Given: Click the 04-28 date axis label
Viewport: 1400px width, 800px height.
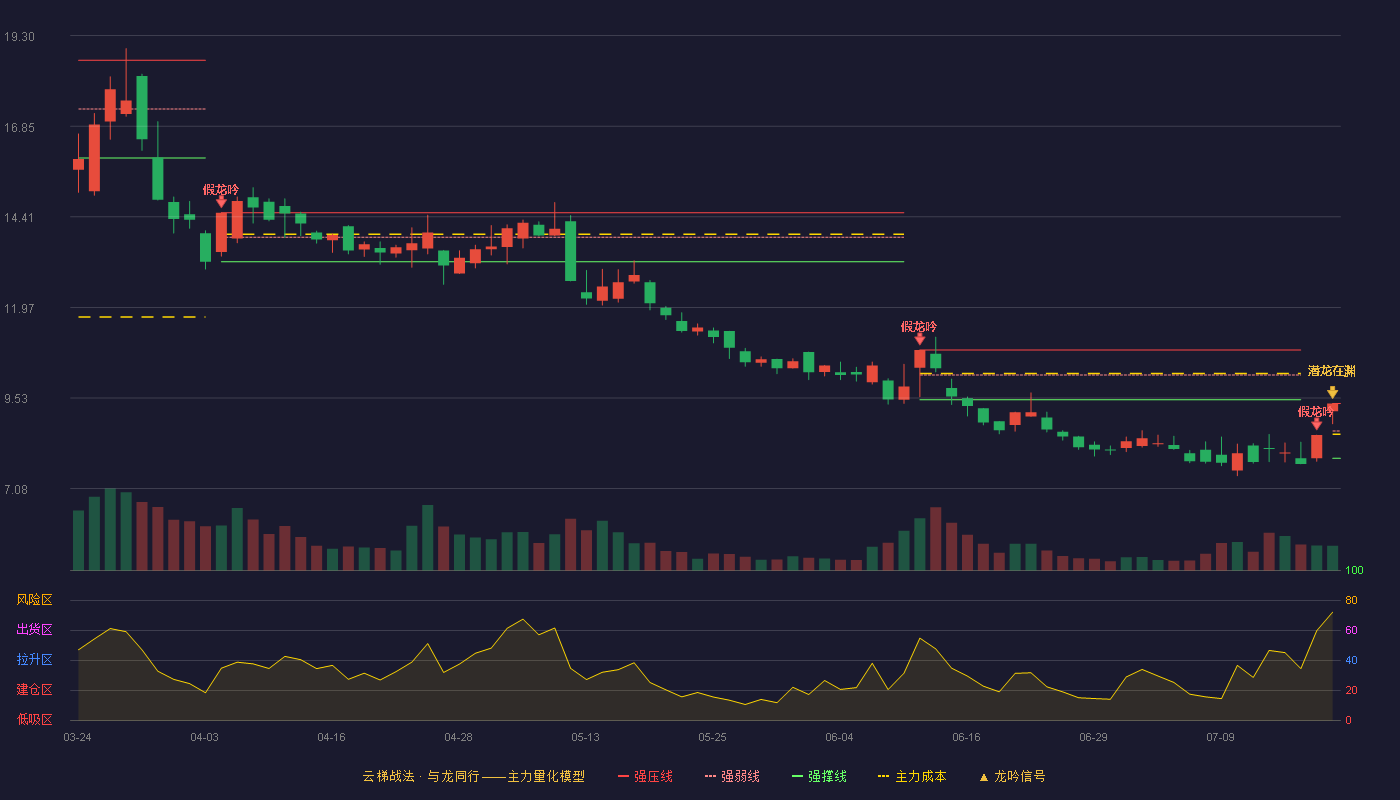Looking at the screenshot, I should pyautogui.click(x=458, y=737).
